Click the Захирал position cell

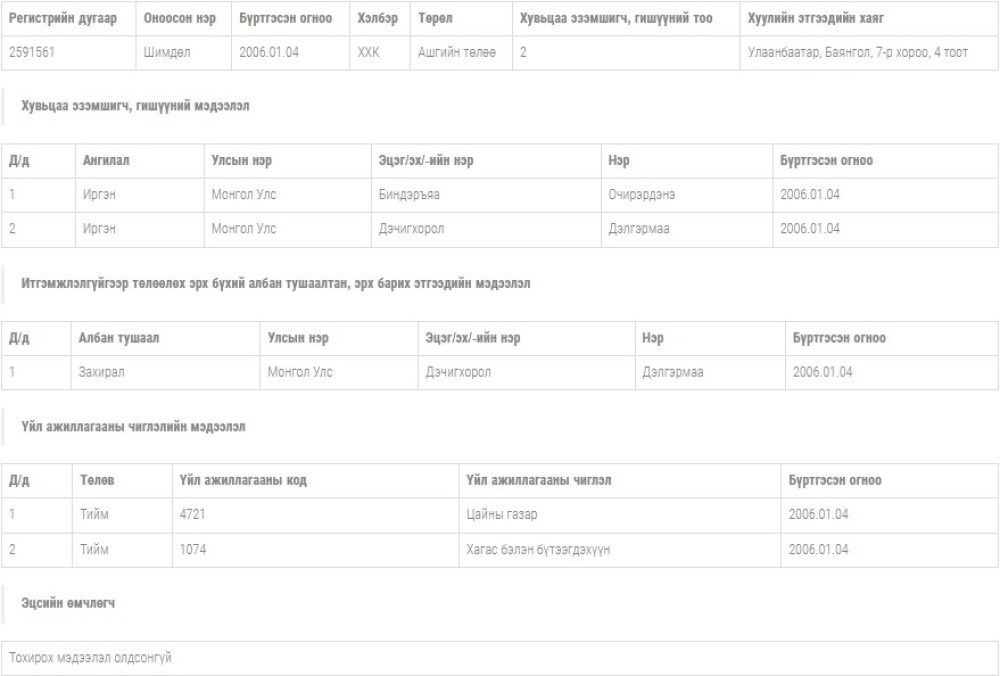click(x=103, y=372)
